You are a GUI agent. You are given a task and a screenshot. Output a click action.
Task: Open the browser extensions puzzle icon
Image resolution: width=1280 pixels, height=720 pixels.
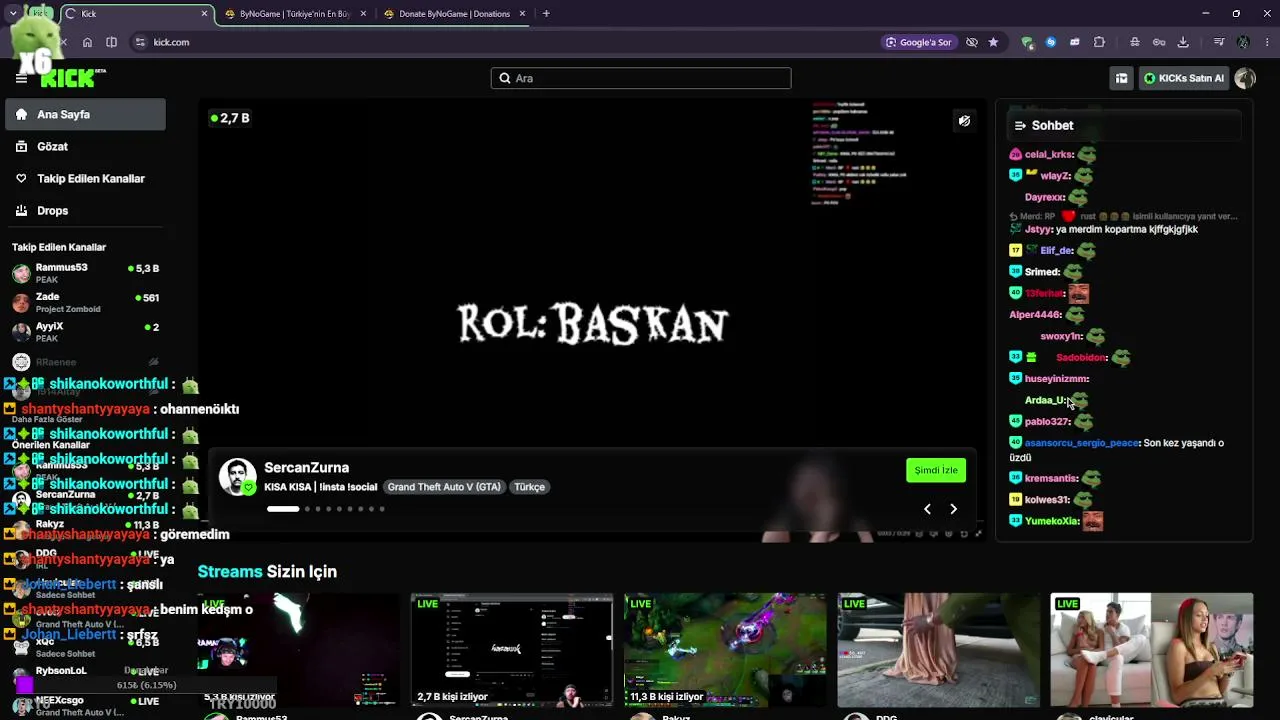(x=1099, y=42)
